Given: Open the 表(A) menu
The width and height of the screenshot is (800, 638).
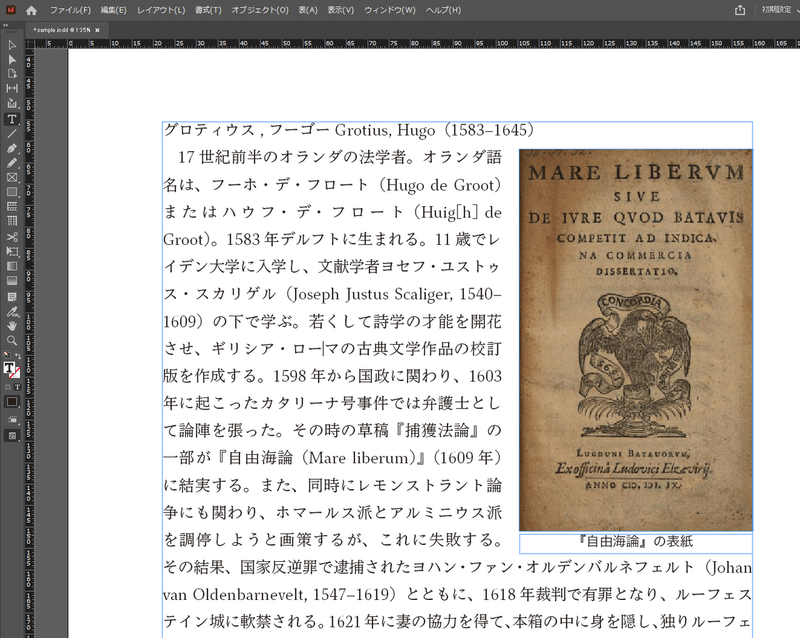Looking at the screenshot, I should coord(308,10).
